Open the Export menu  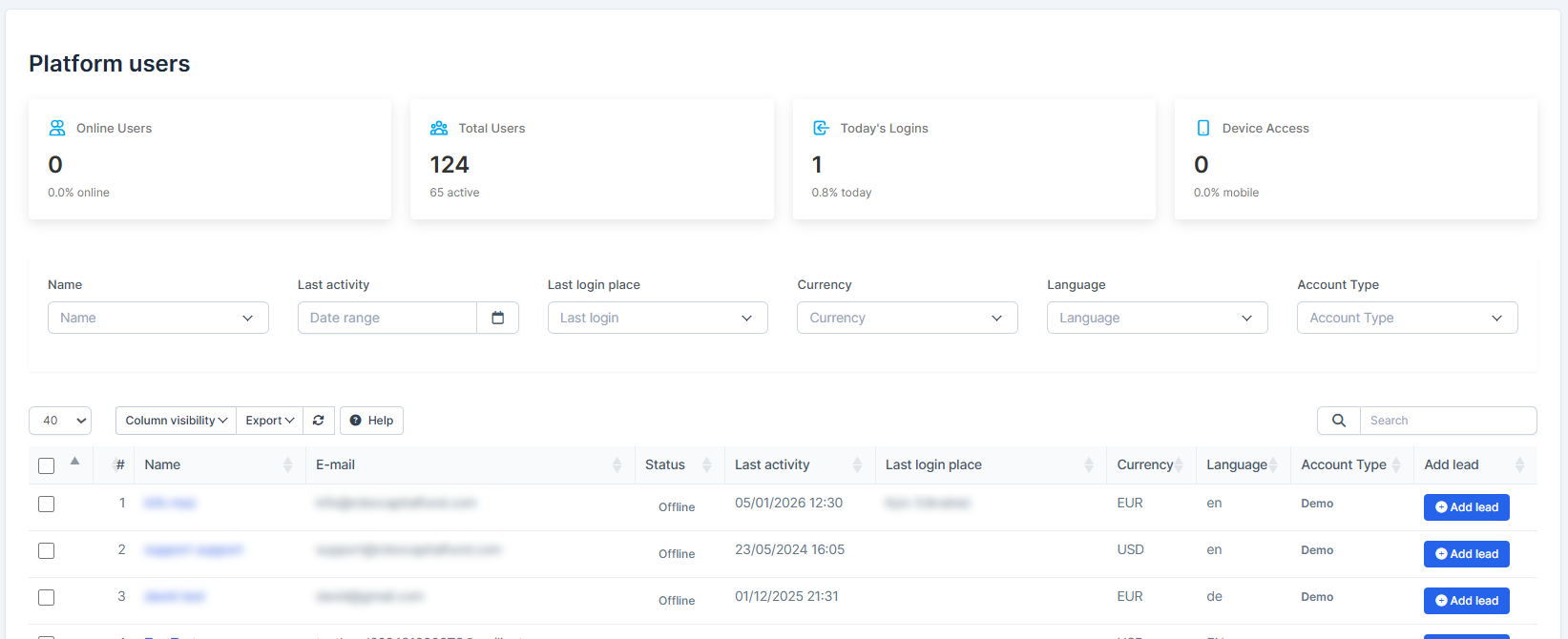[x=269, y=421]
